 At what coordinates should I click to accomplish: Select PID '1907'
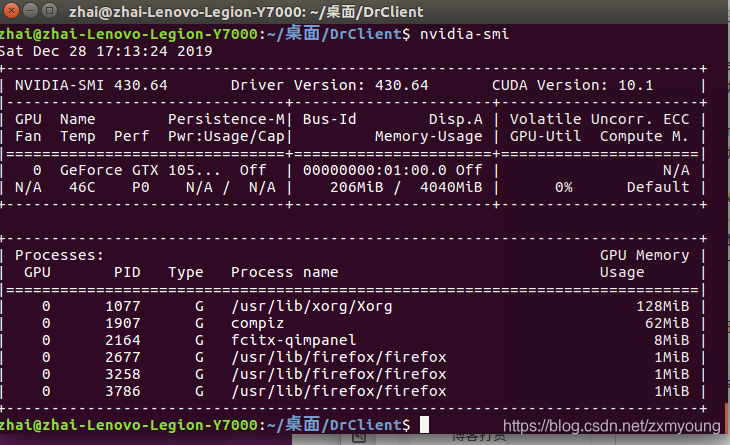pyautogui.click(x=122, y=323)
